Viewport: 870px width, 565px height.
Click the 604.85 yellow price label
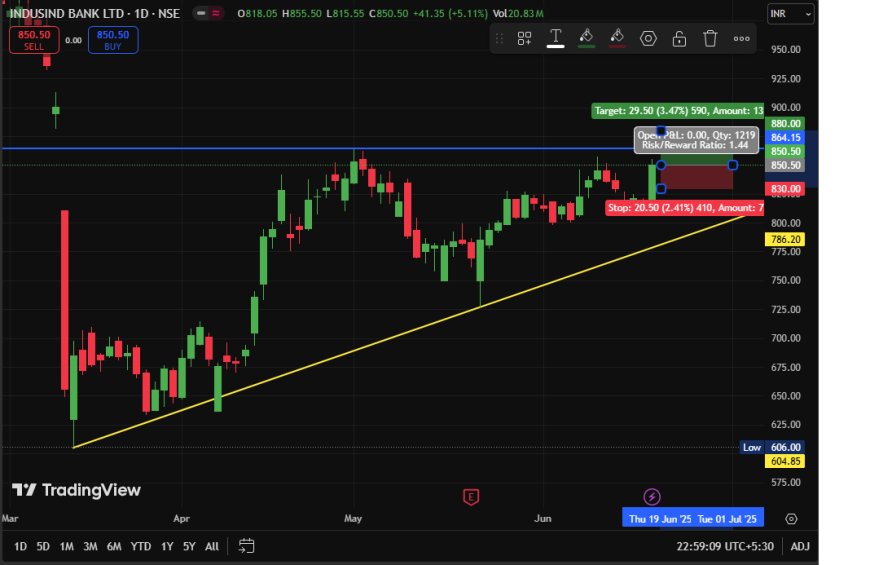(x=785, y=461)
